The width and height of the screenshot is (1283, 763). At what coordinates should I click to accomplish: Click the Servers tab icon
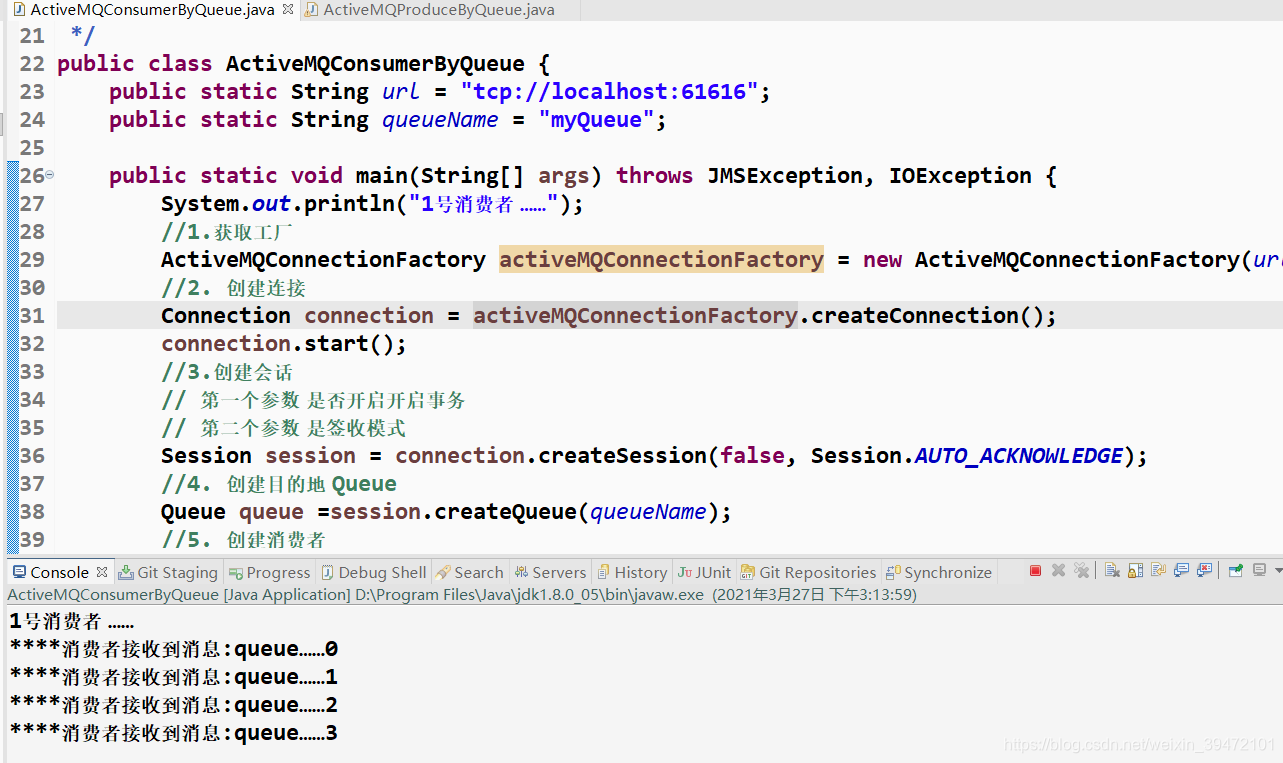[x=521, y=572]
